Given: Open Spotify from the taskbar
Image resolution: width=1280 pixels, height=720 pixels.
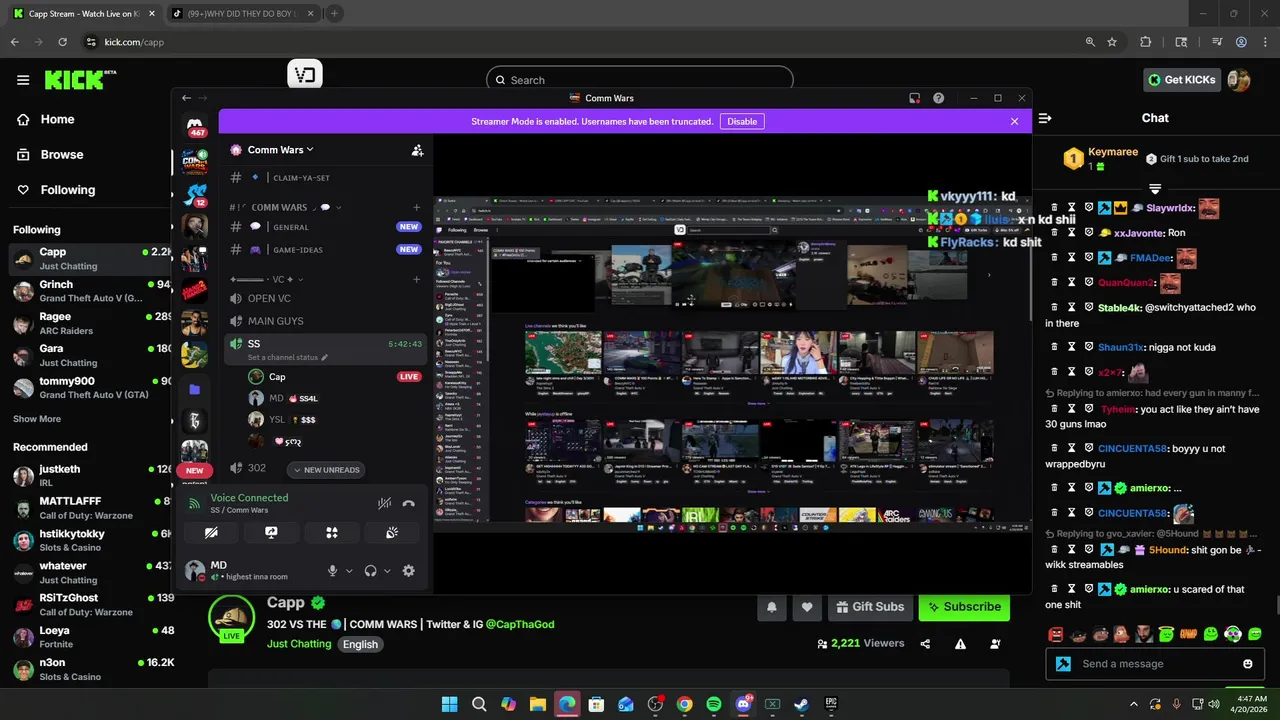Looking at the screenshot, I should (x=713, y=704).
